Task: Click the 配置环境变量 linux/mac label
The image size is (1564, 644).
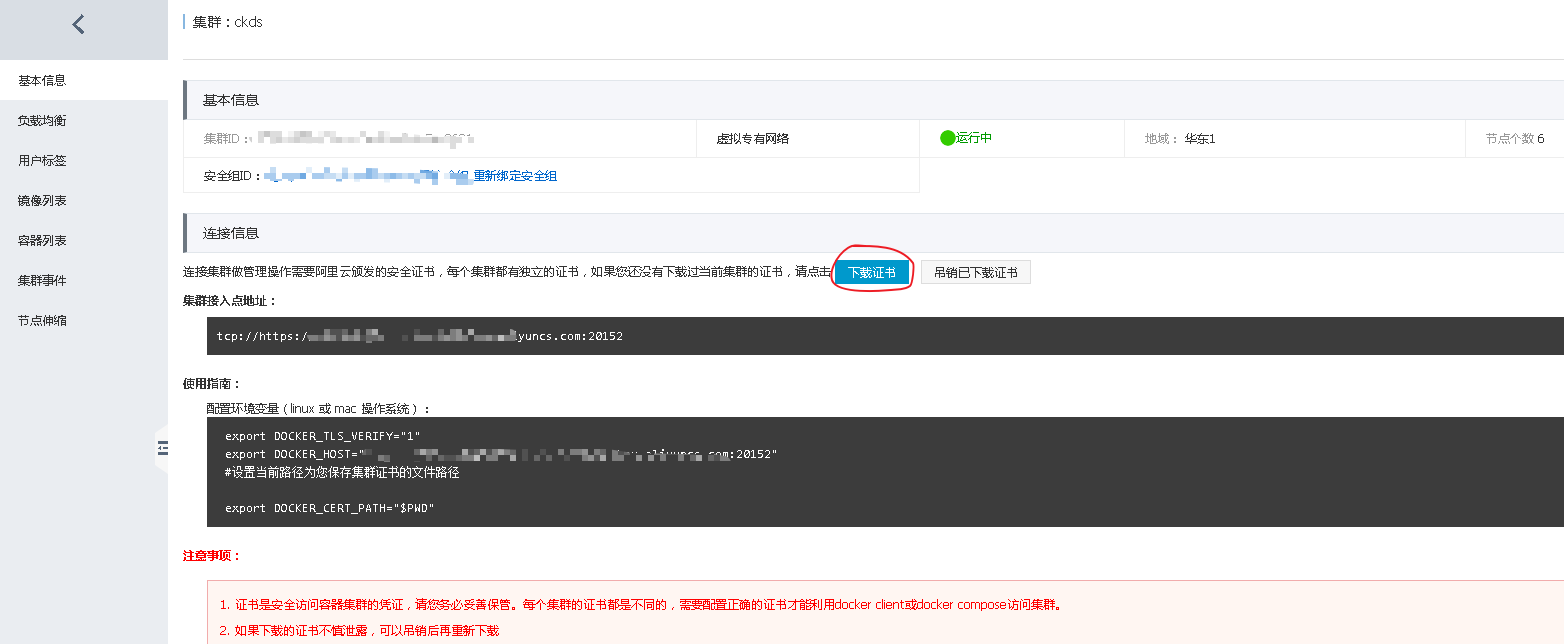Action: coord(319,409)
